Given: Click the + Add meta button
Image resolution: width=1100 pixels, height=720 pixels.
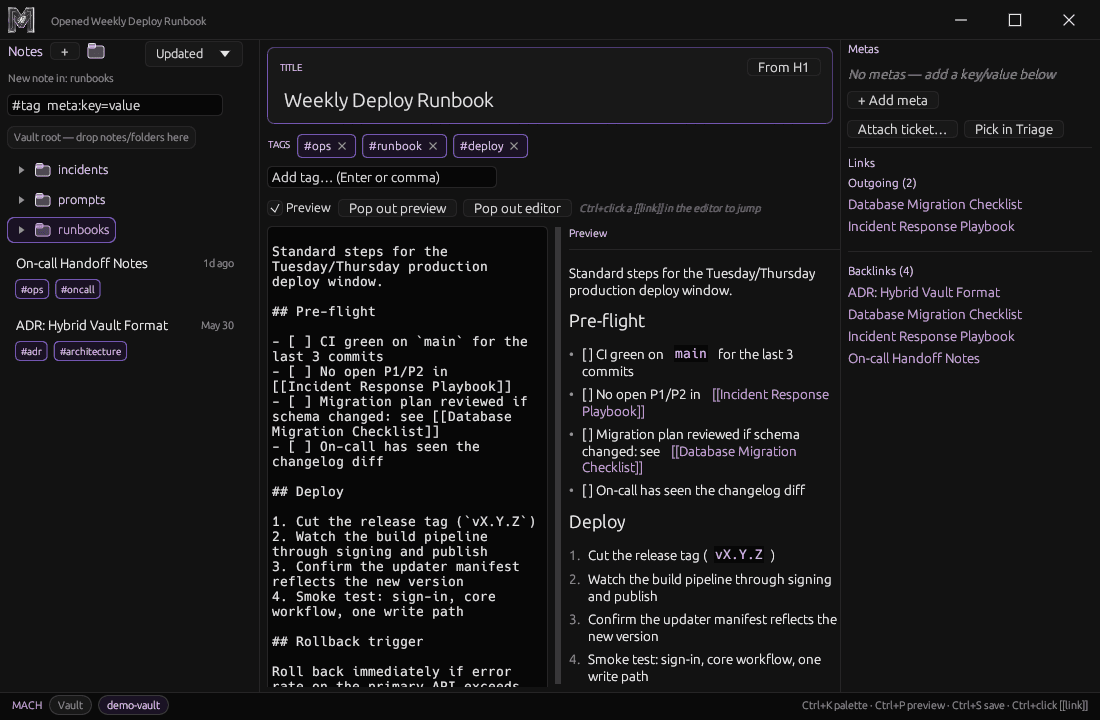Looking at the screenshot, I should click(892, 100).
